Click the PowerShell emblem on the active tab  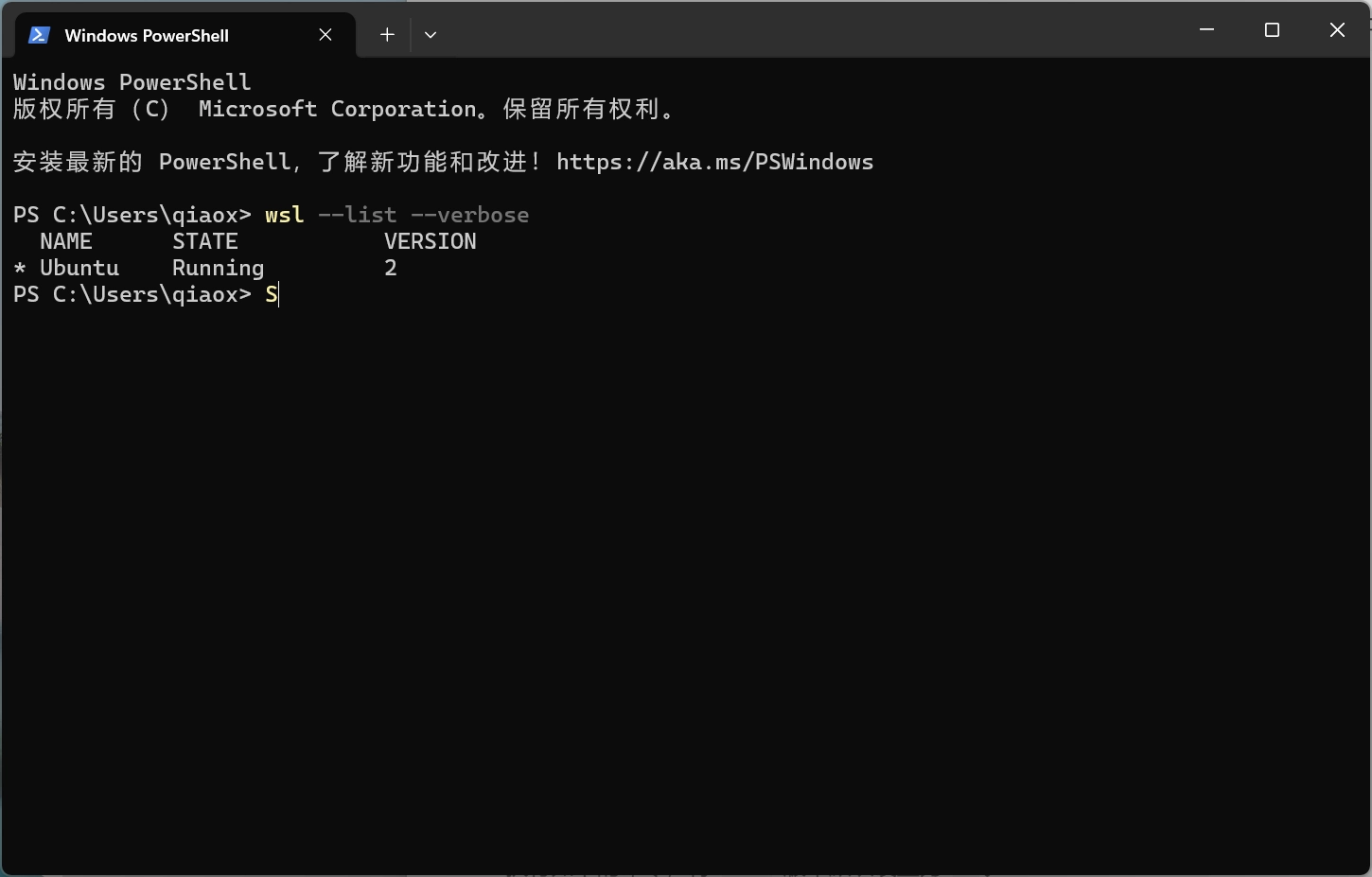click(39, 34)
